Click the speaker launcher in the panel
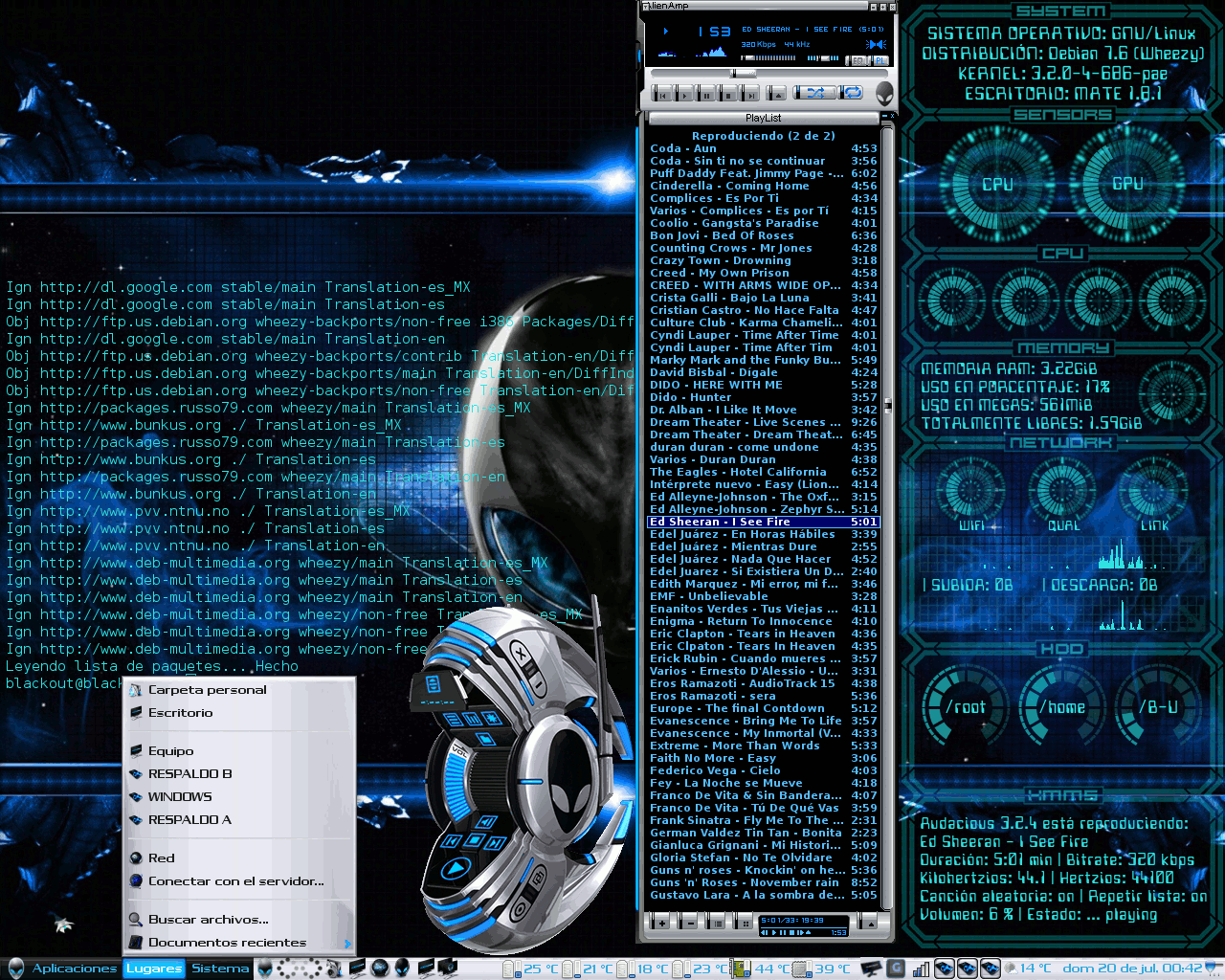The width and height of the screenshot is (1225, 980). [x=335, y=969]
